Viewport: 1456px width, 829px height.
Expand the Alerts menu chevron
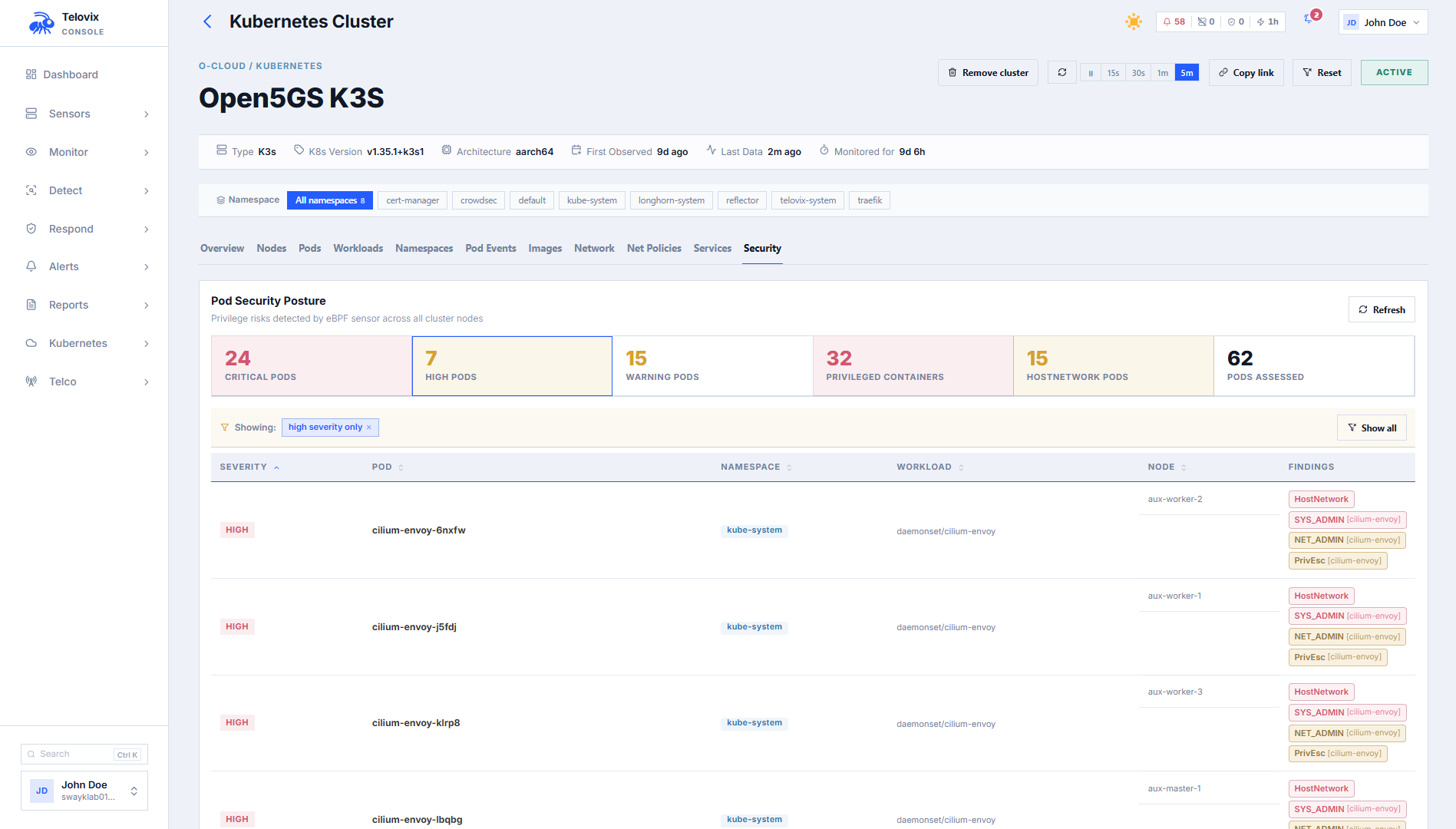(x=146, y=267)
